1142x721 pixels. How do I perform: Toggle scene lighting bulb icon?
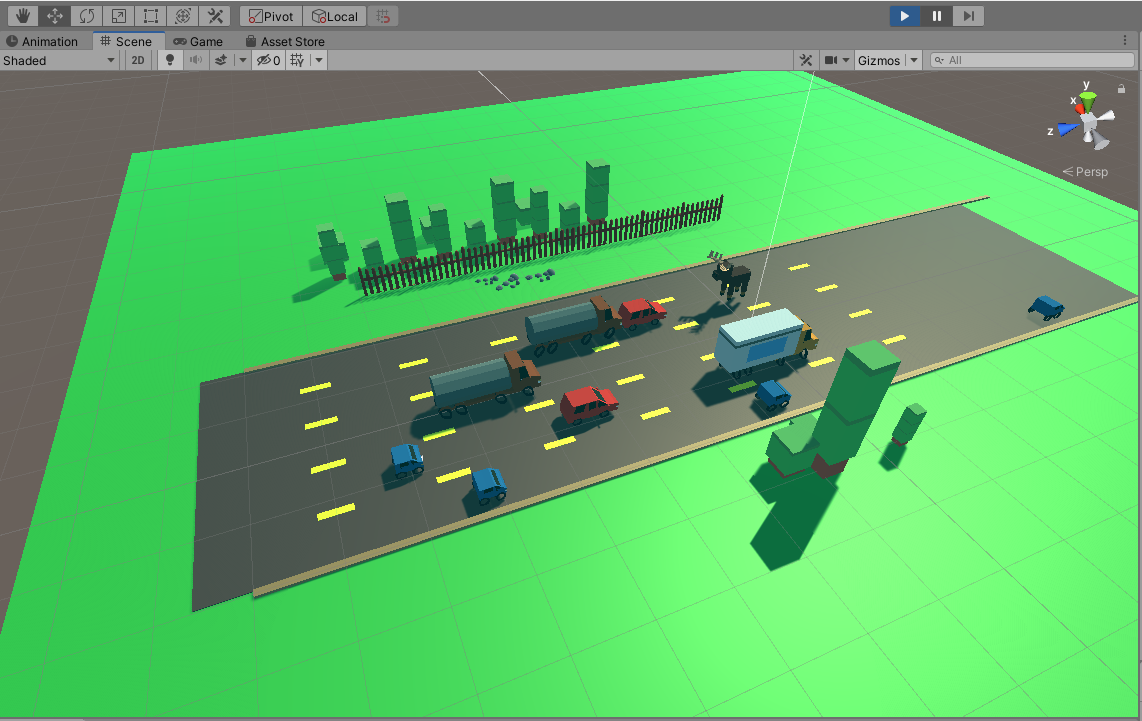tap(170, 60)
